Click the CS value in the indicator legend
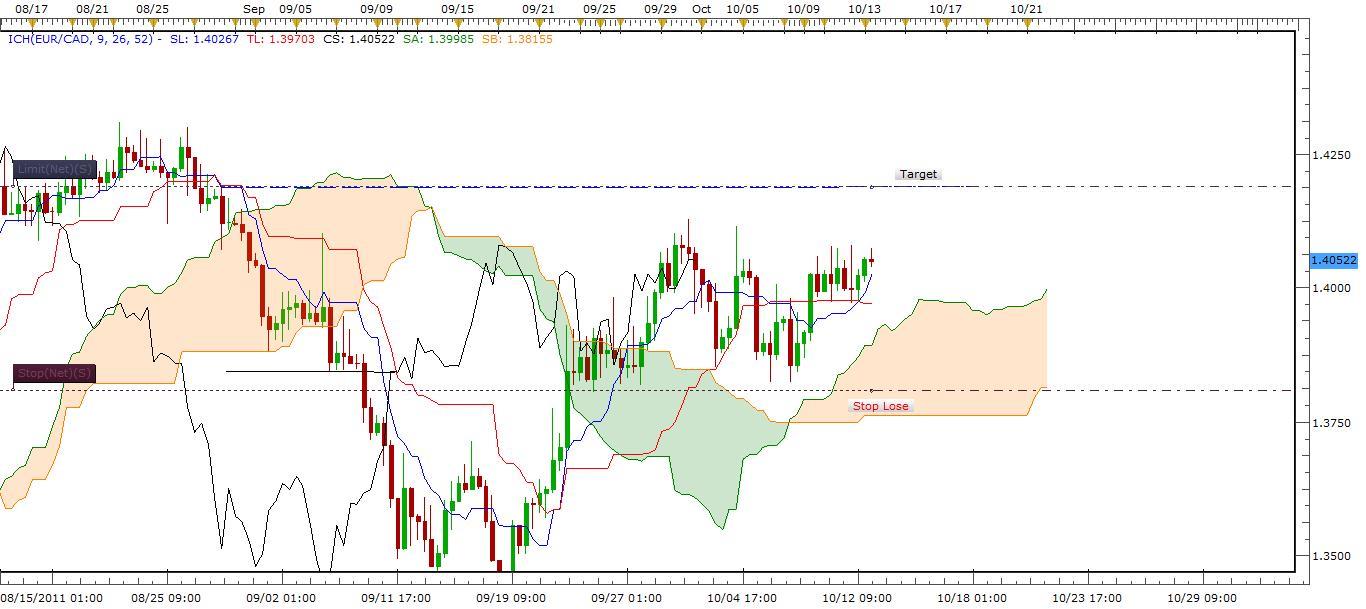 [359, 39]
